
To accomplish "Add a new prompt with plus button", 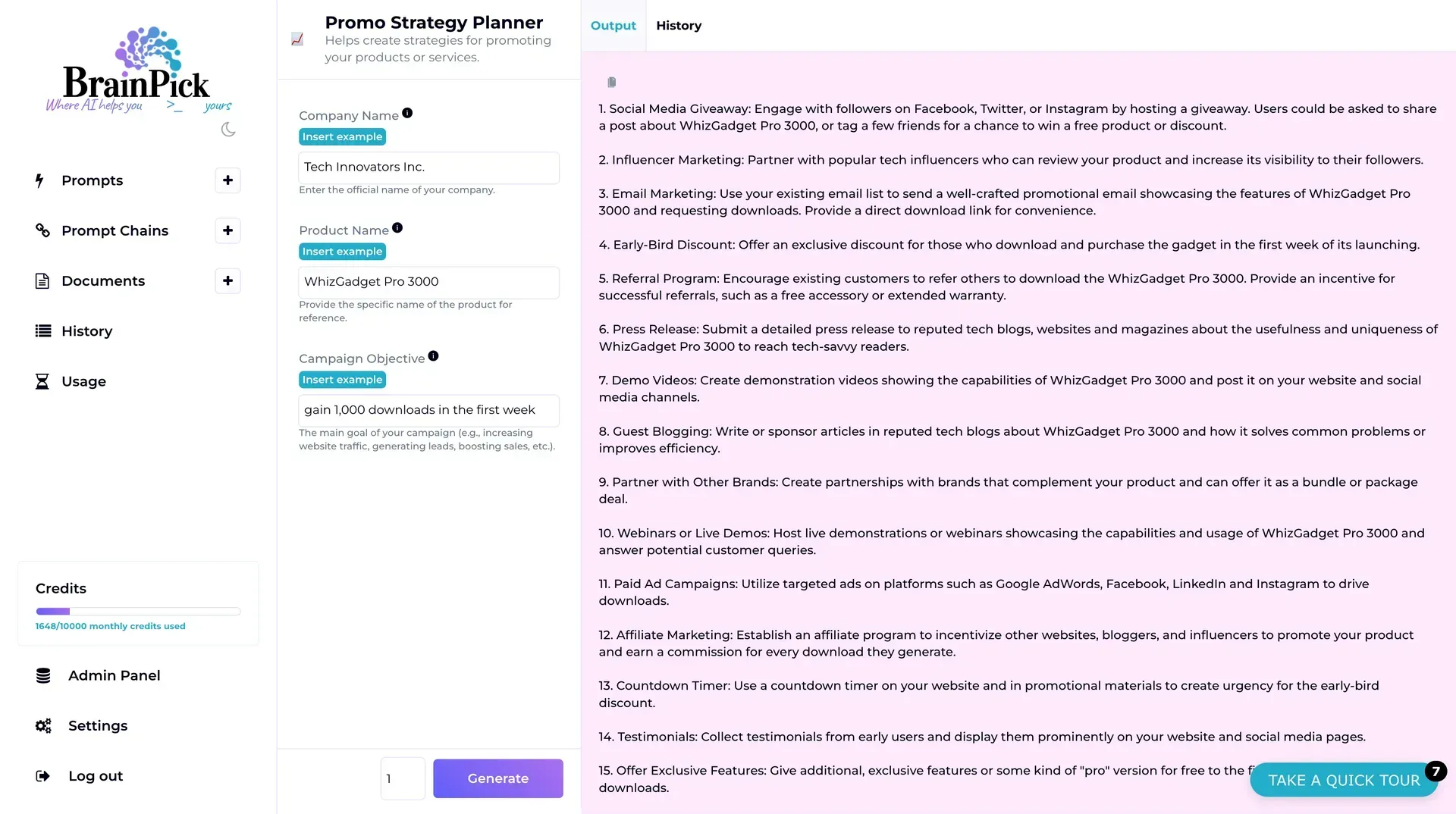I will pyautogui.click(x=227, y=180).
